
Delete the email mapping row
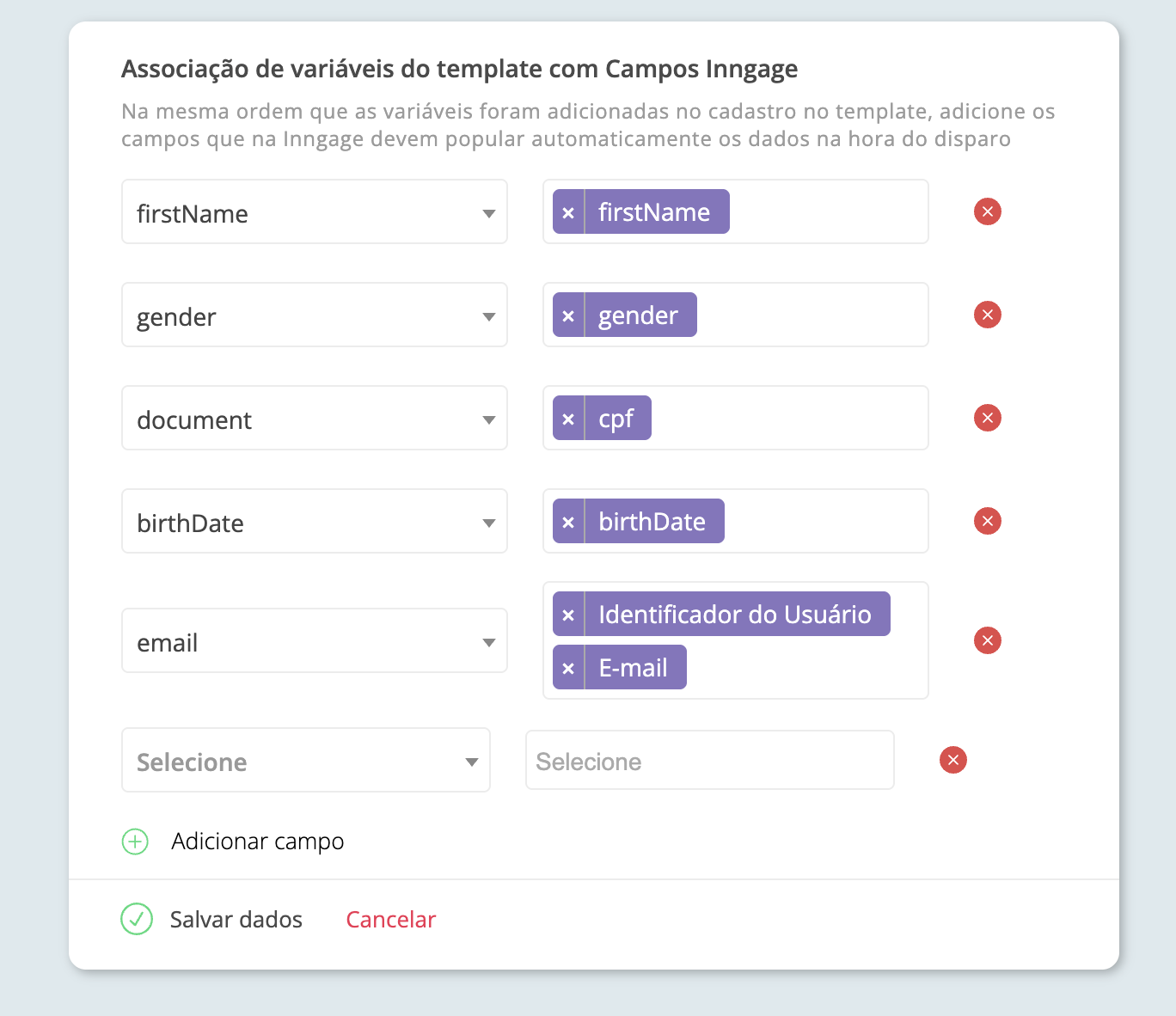coord(988,640)
